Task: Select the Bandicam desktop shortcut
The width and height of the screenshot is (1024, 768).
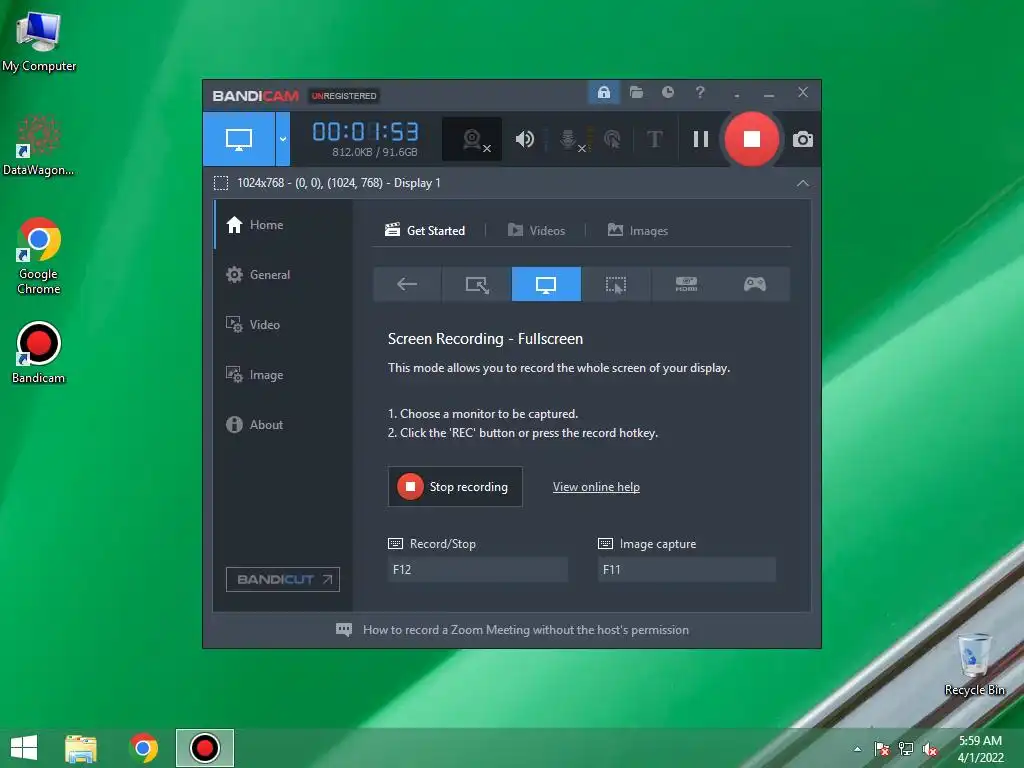Action: tap(39, 353)
